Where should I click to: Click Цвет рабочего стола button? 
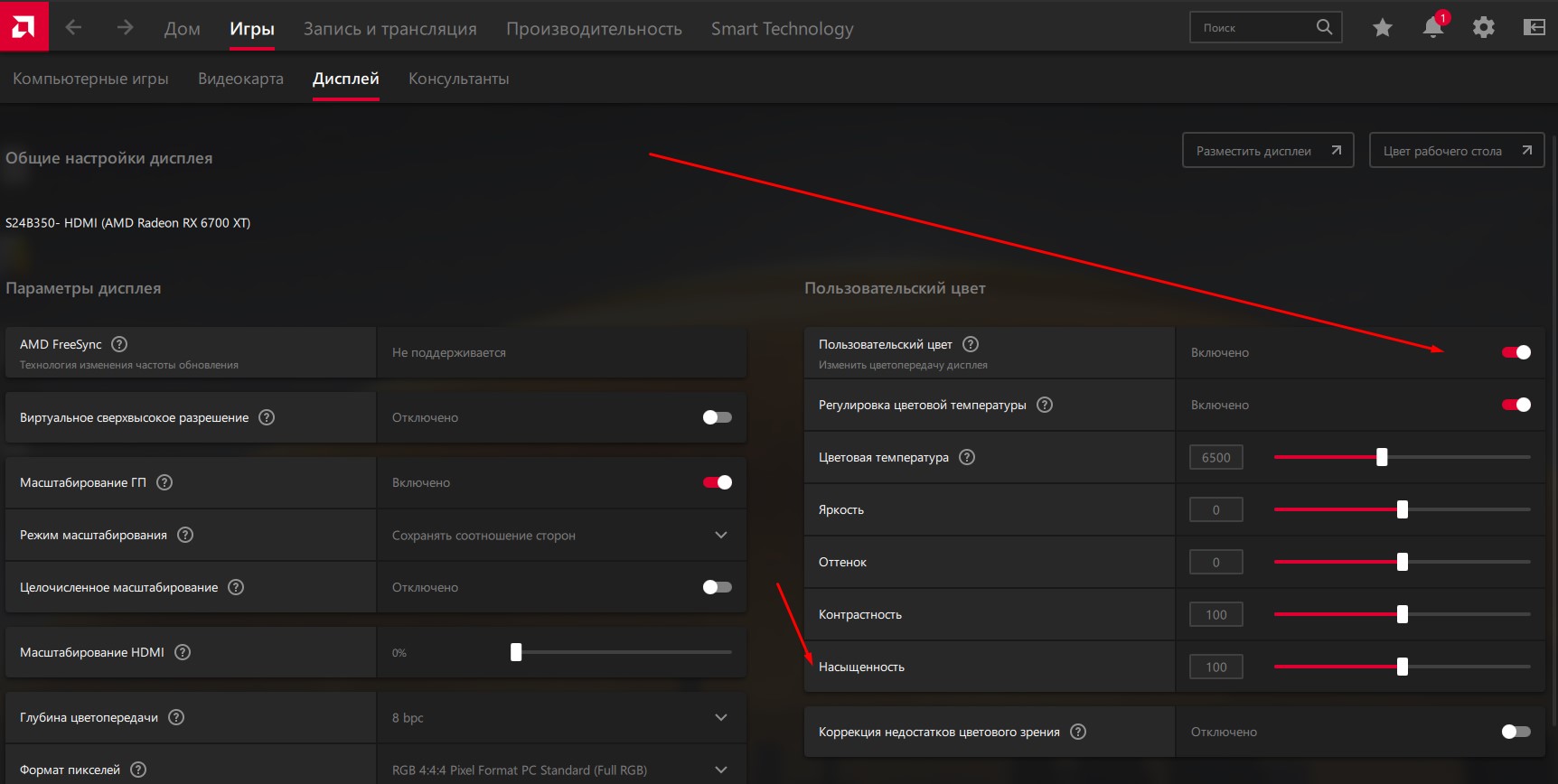point(1457,151)
